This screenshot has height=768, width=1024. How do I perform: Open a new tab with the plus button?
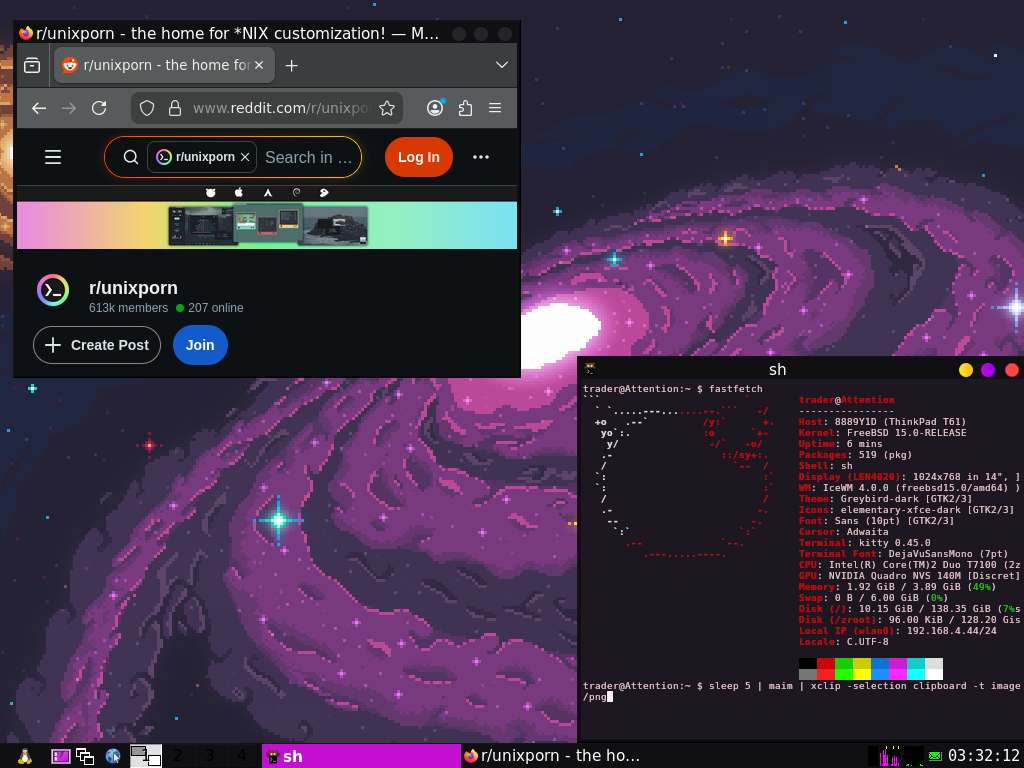(x=291, y=65)
